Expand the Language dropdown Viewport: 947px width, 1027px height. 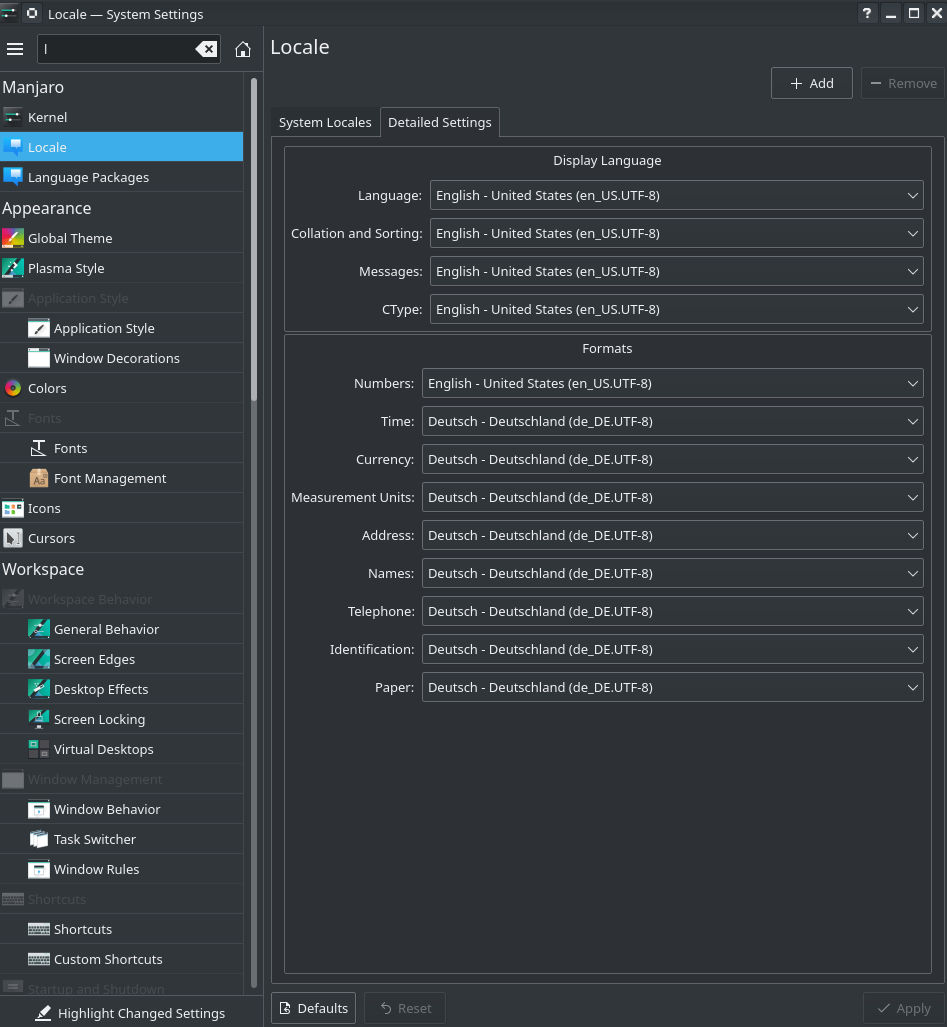(676, 196)
